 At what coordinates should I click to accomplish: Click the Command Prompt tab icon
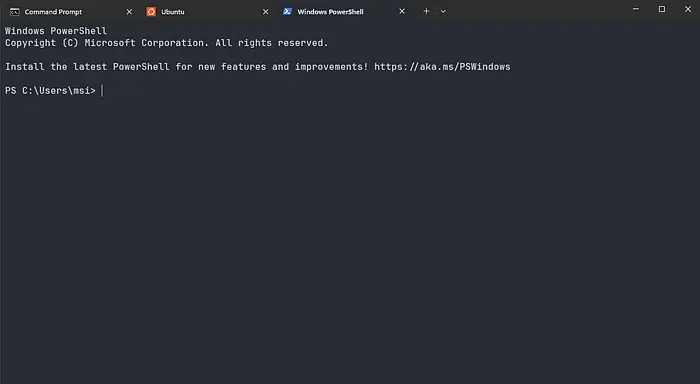[15, 12]
